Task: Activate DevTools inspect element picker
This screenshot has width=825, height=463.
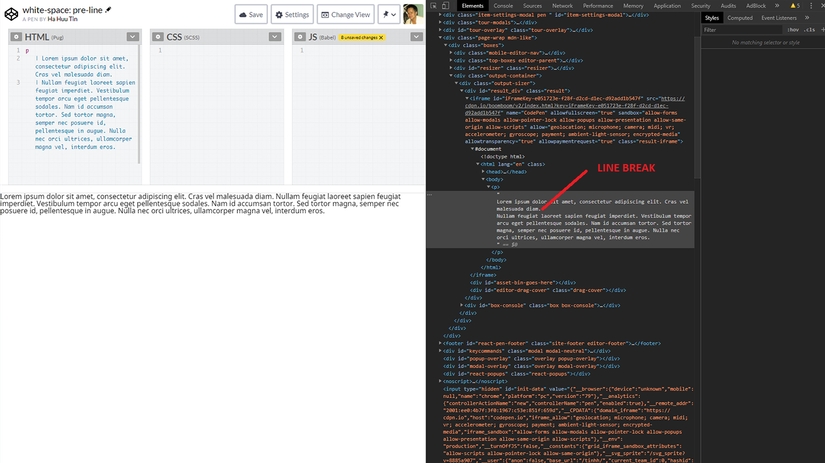Action: tap(434, 6)
